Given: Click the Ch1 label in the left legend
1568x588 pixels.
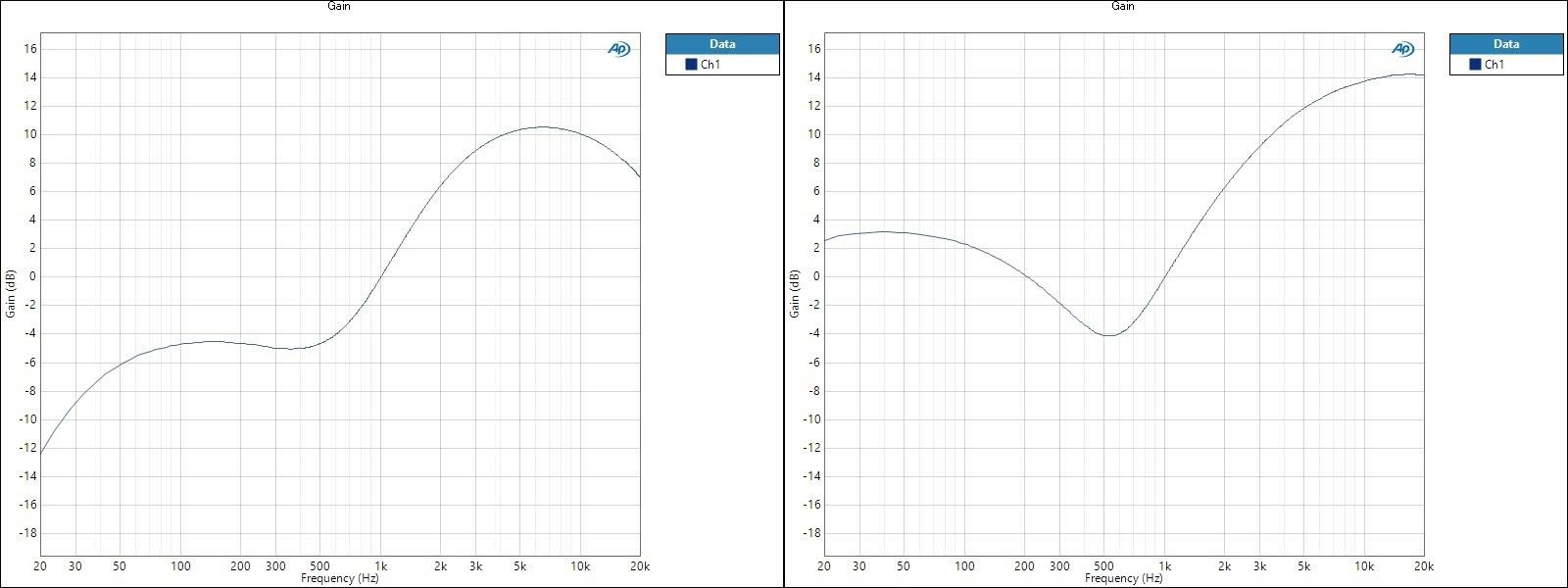Looking at the screenshot, I should (710, 65).
